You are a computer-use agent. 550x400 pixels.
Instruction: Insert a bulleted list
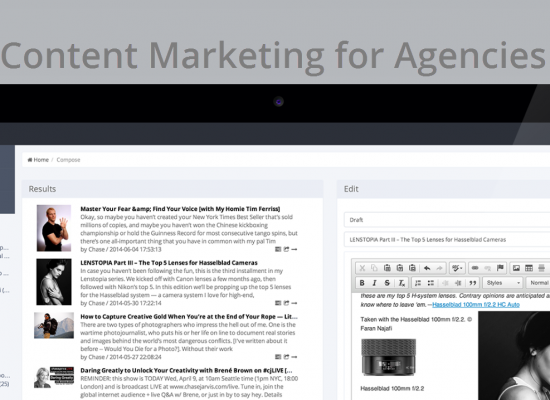[431, 283]
